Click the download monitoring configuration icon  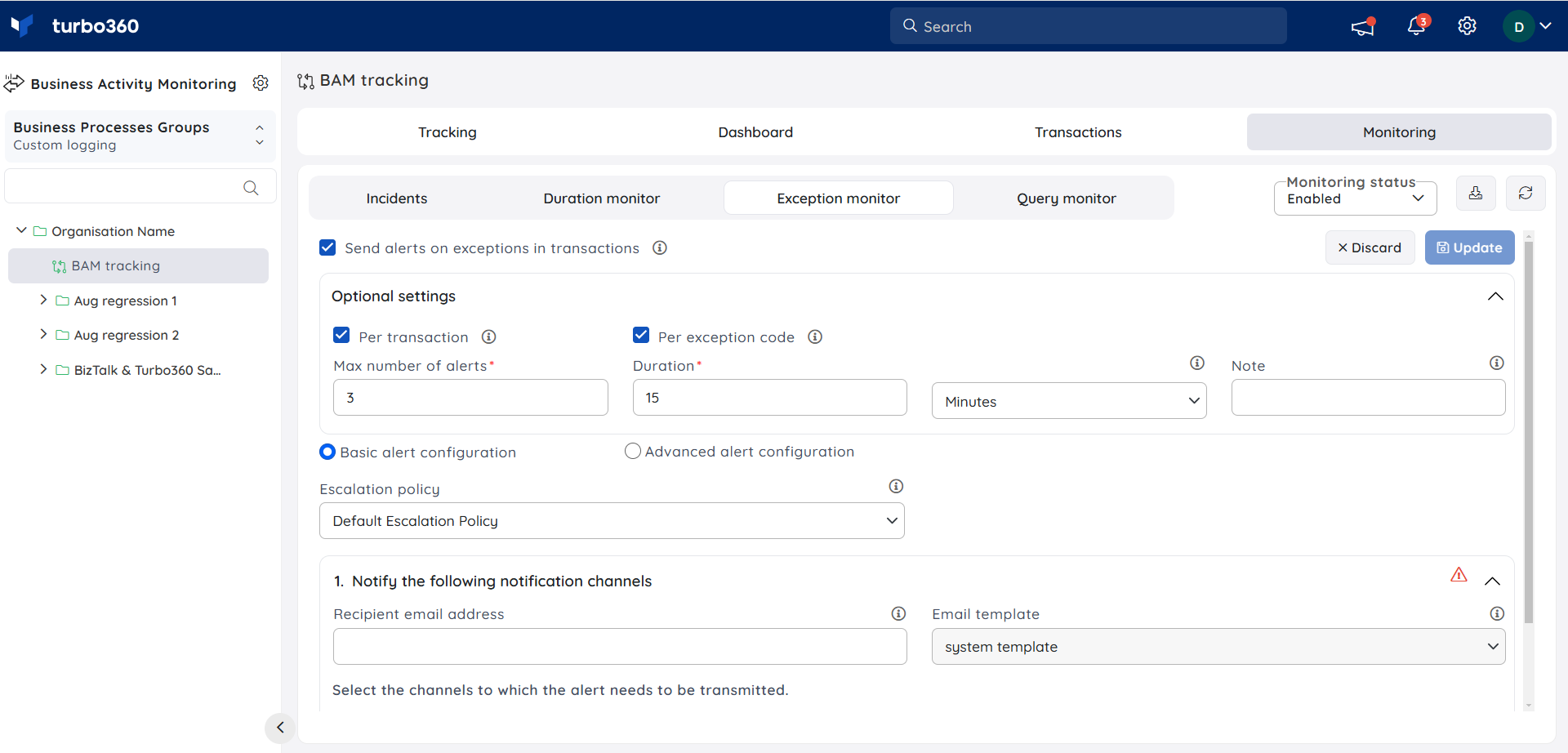point(1476,194)
